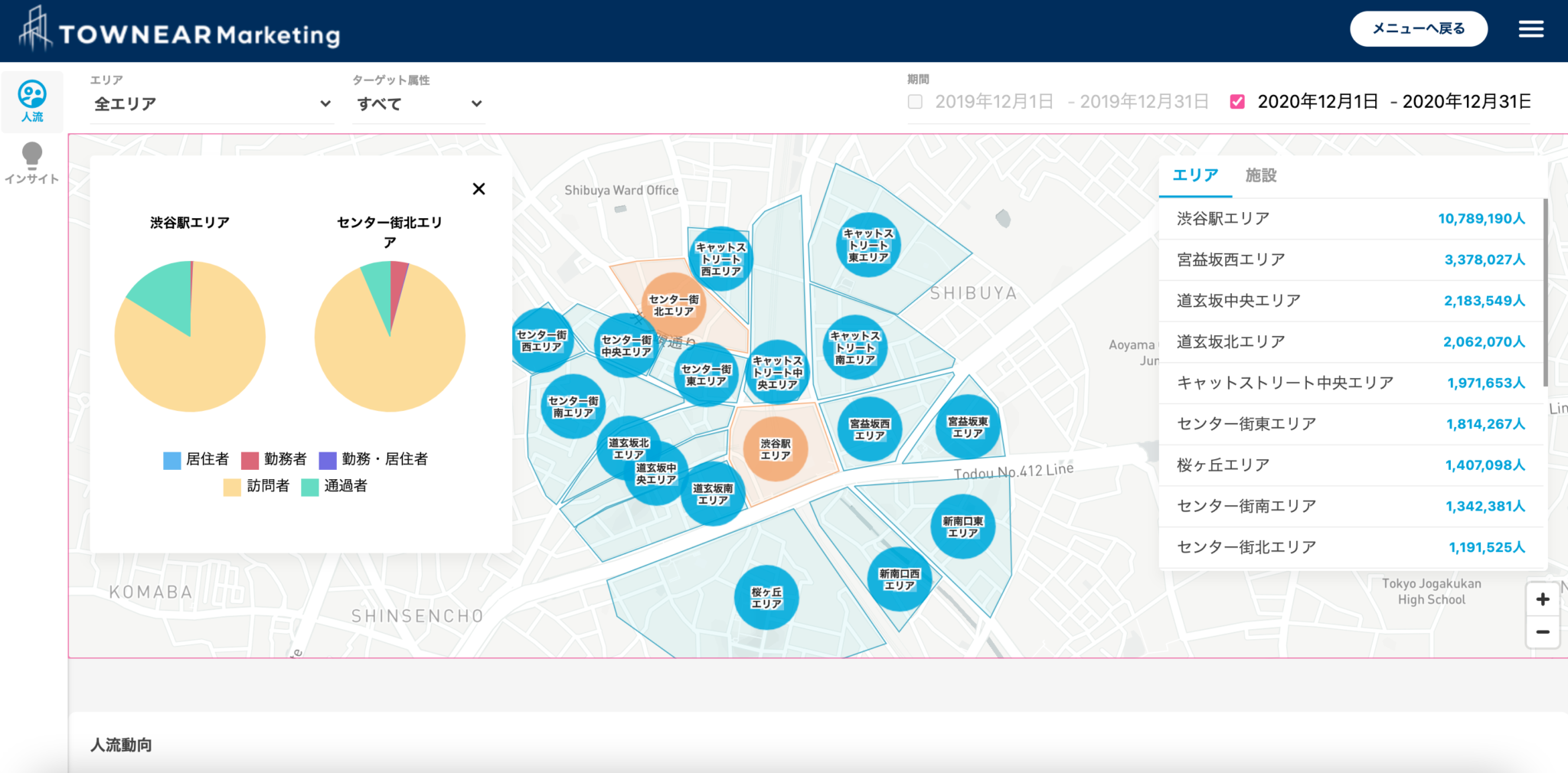
Task: Select キャットストリート南エリア map marker
Action: pos(855,347)
